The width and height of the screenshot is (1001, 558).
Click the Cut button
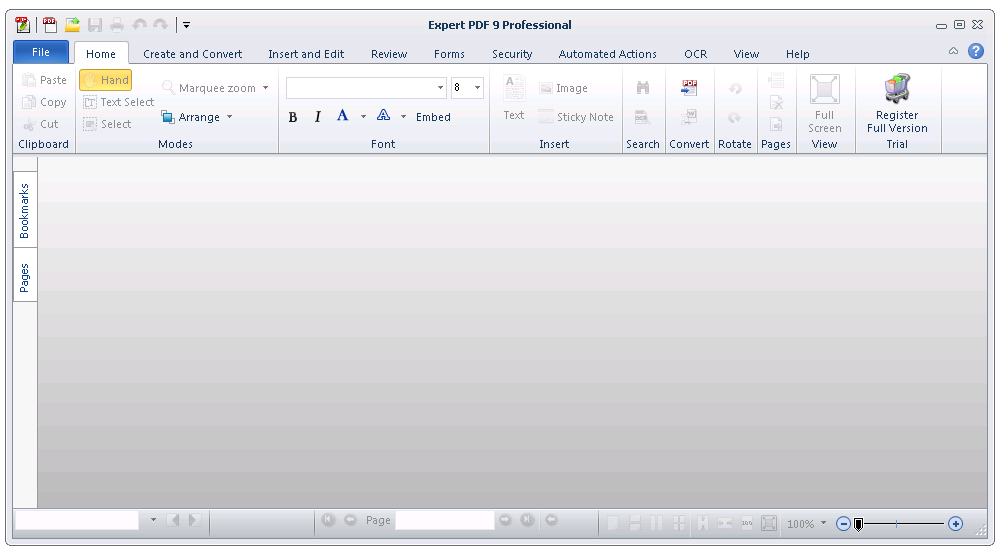click(x=41, y=124)
